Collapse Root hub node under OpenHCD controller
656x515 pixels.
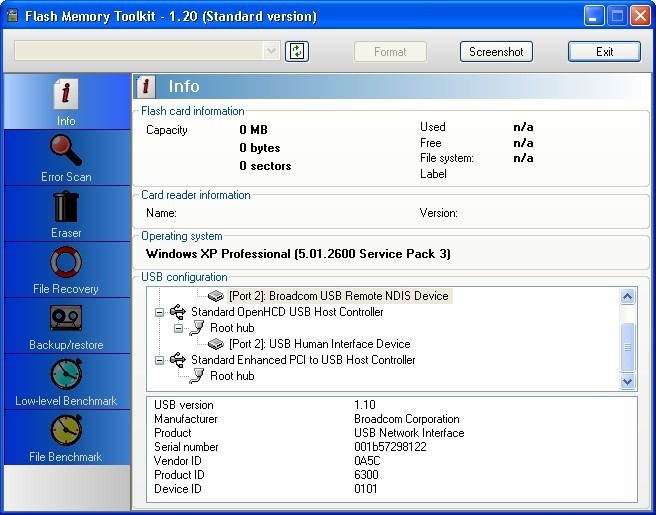178,328
